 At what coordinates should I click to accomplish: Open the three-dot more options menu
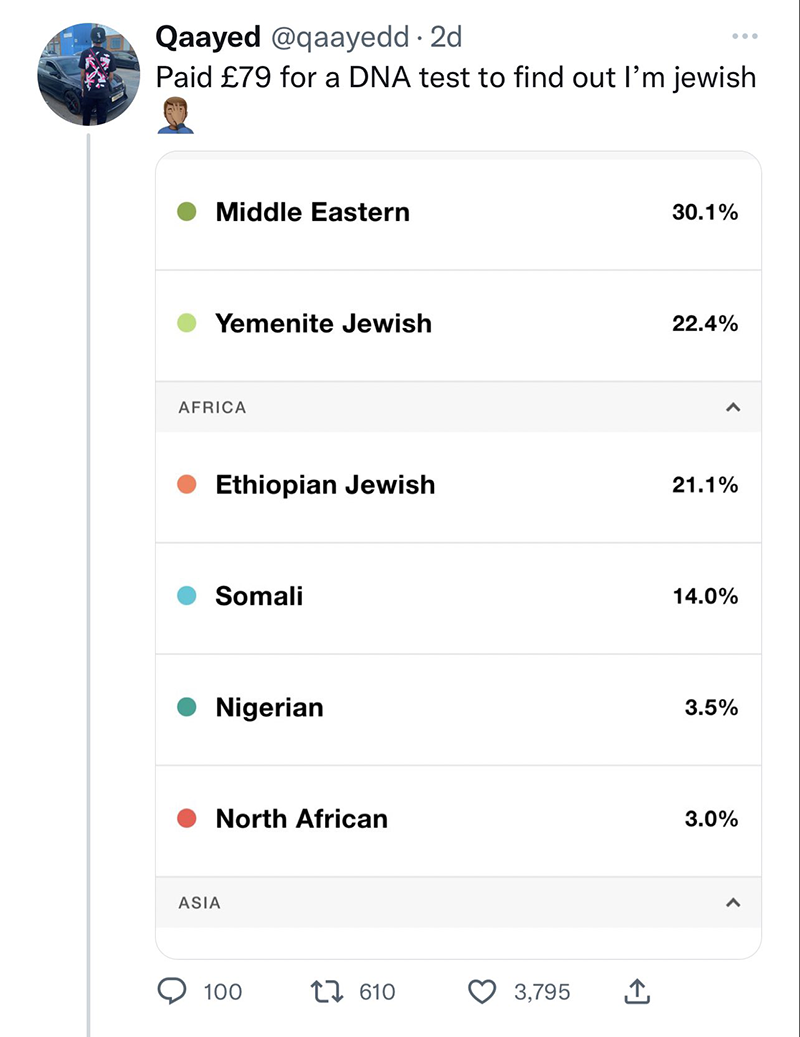pos(745,36)
